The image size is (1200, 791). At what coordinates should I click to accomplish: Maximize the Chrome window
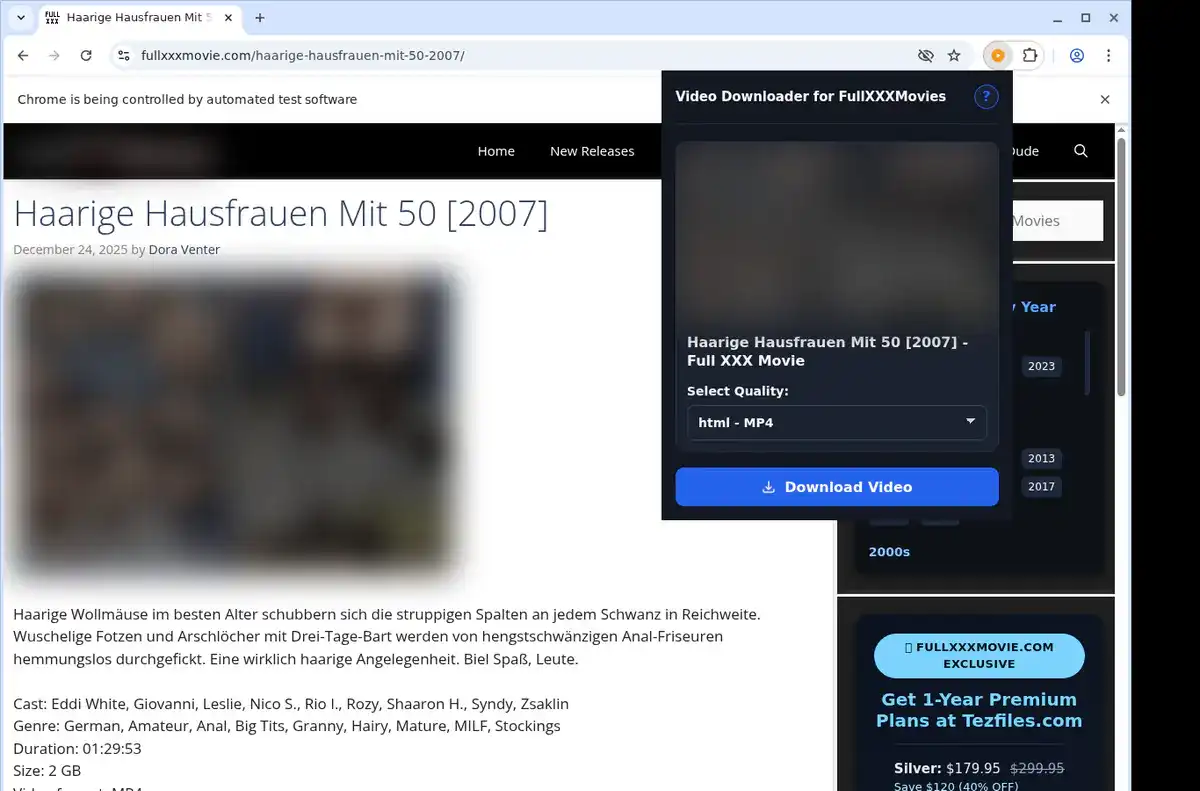click(1086, 18)
